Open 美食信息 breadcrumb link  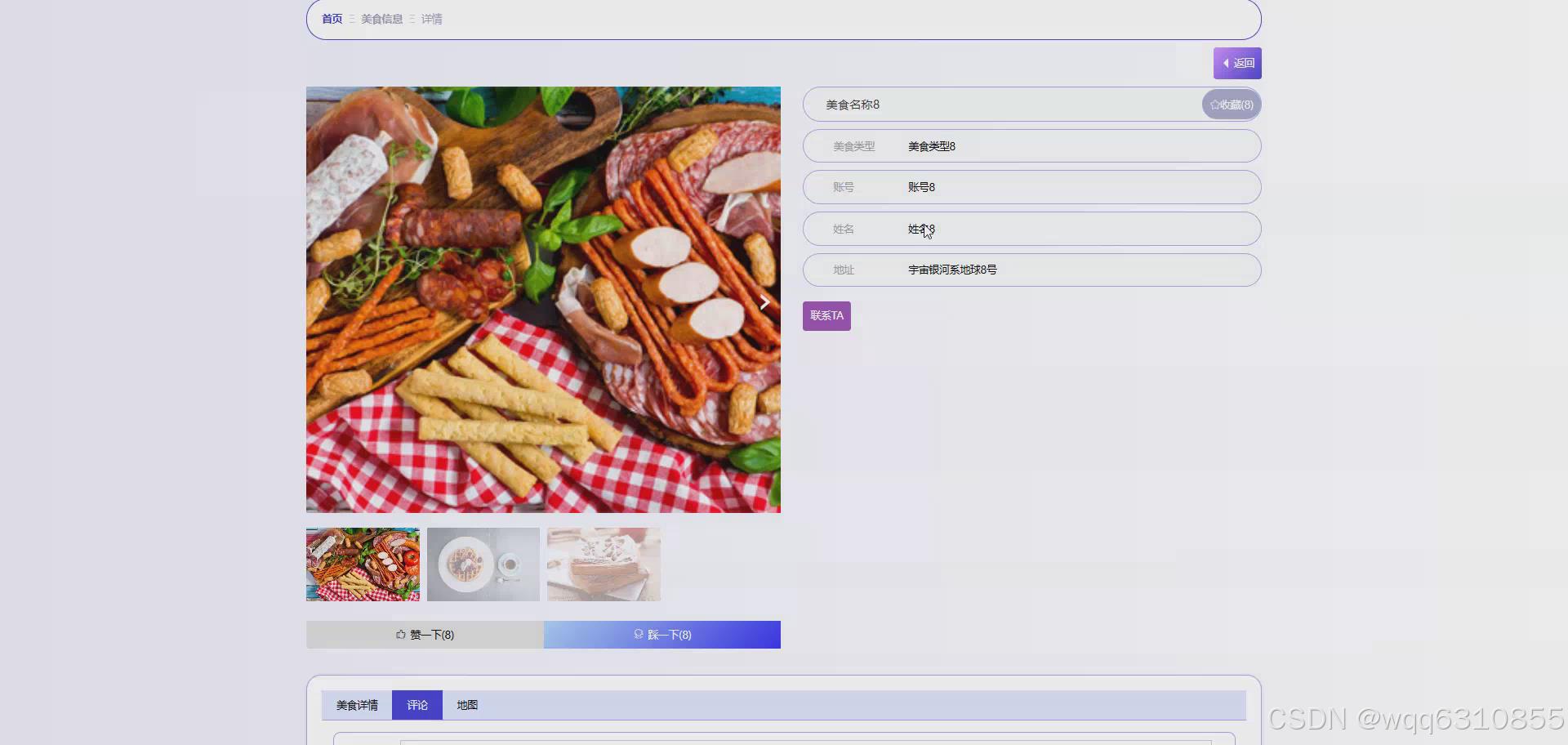[x=381, y=19]
